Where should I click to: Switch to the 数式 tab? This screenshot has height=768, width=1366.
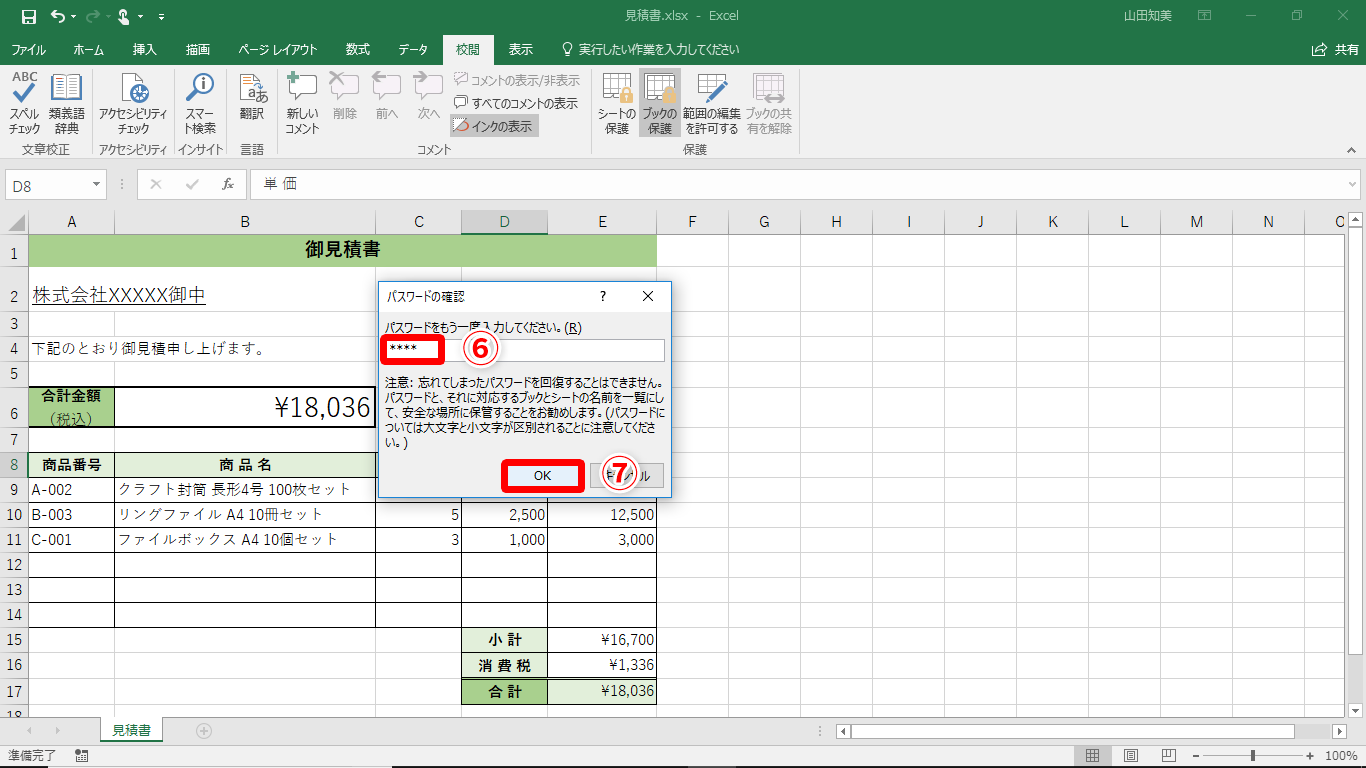(358, 49)
